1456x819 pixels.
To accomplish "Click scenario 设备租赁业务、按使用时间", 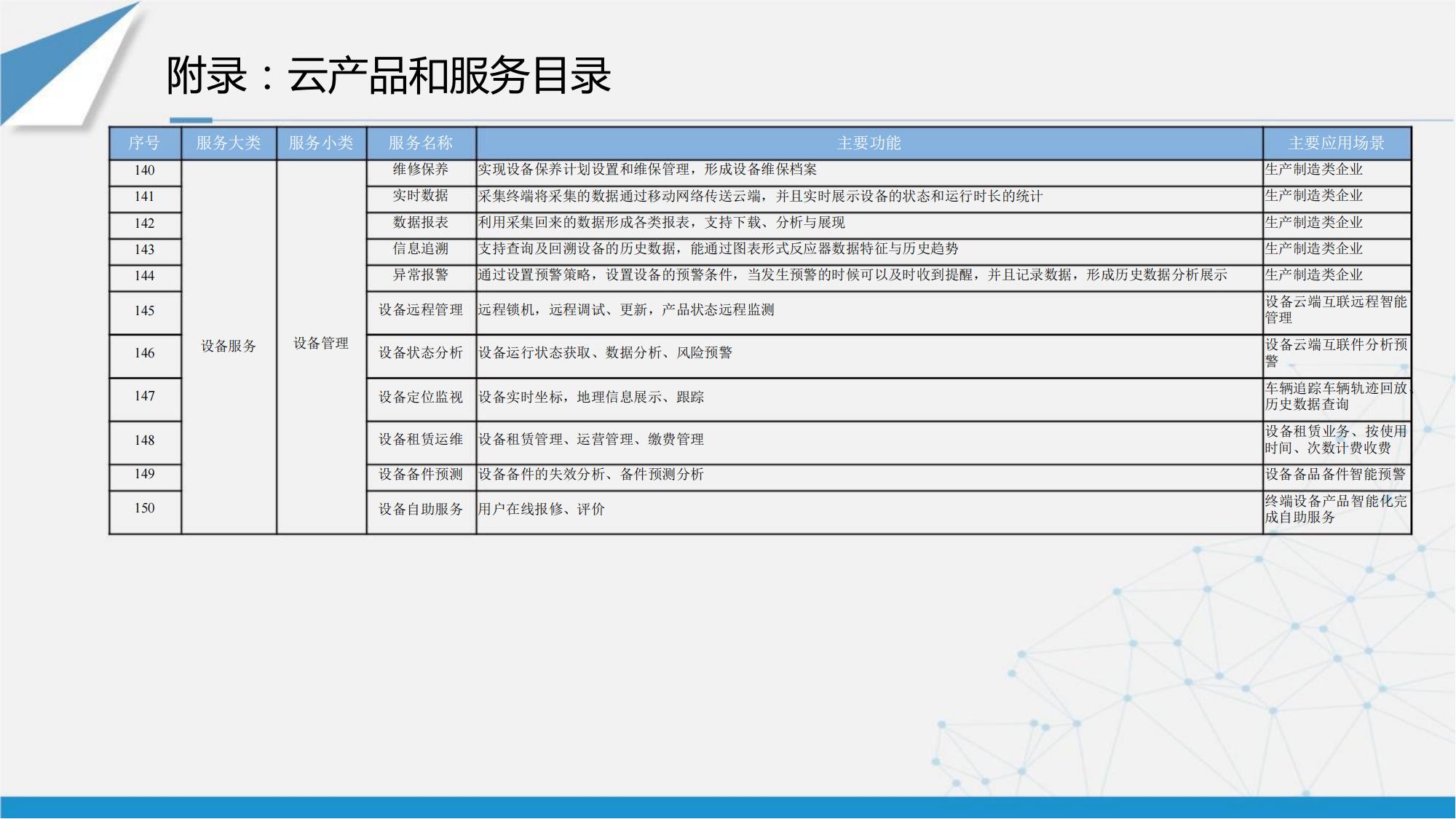I will point(1337,440).
